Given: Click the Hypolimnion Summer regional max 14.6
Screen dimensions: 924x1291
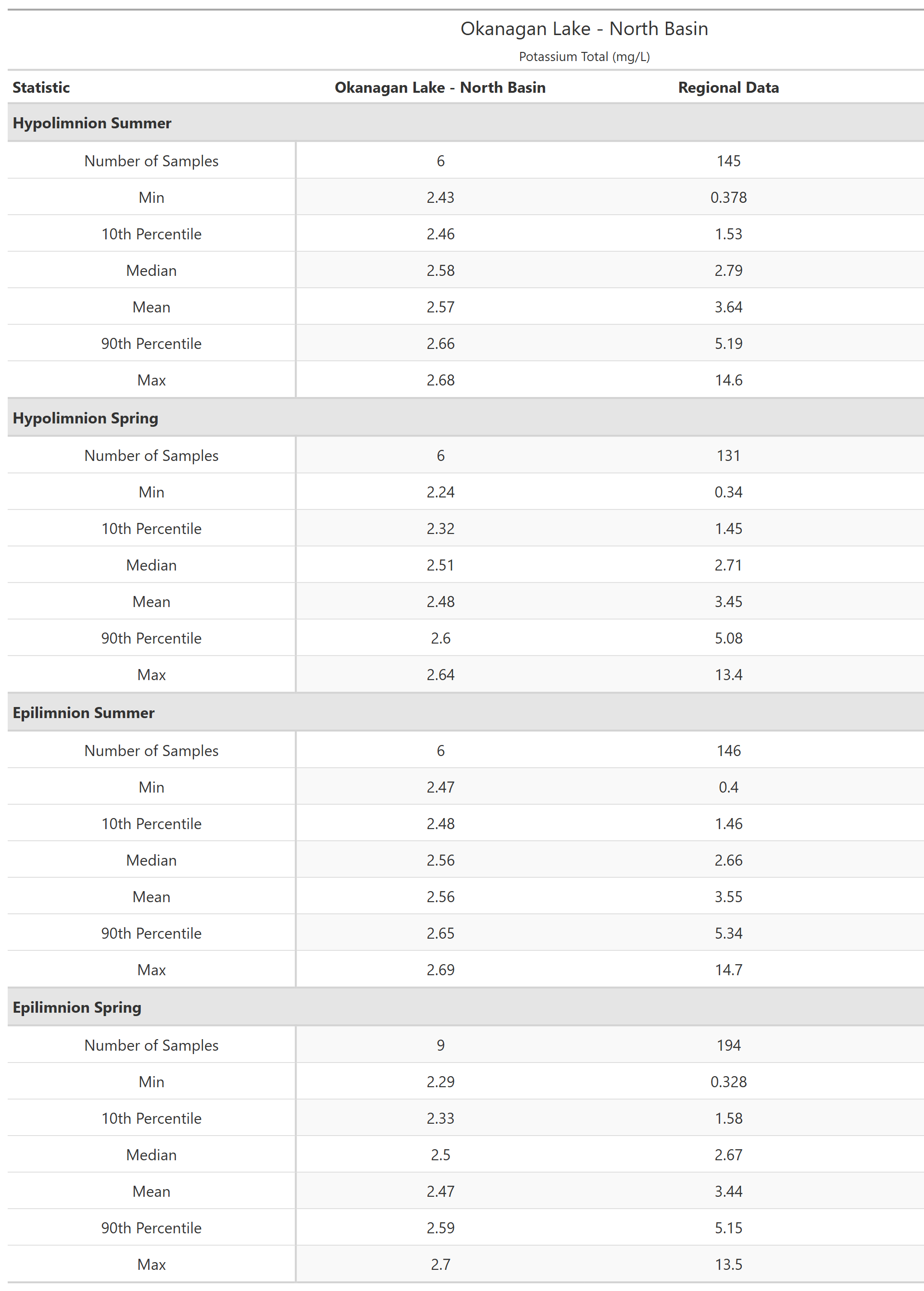Looking at the screenshot, I should [x=728, y=380].
